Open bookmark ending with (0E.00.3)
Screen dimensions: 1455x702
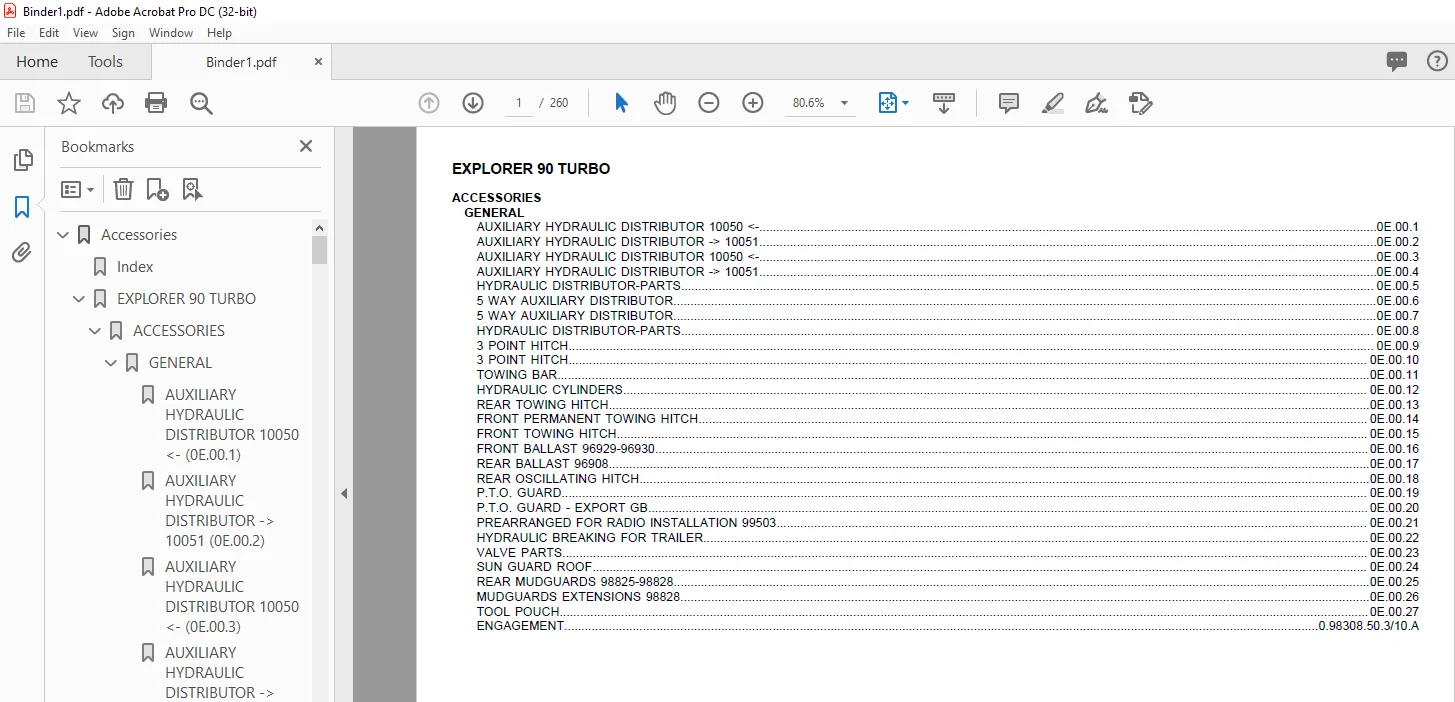232,597
